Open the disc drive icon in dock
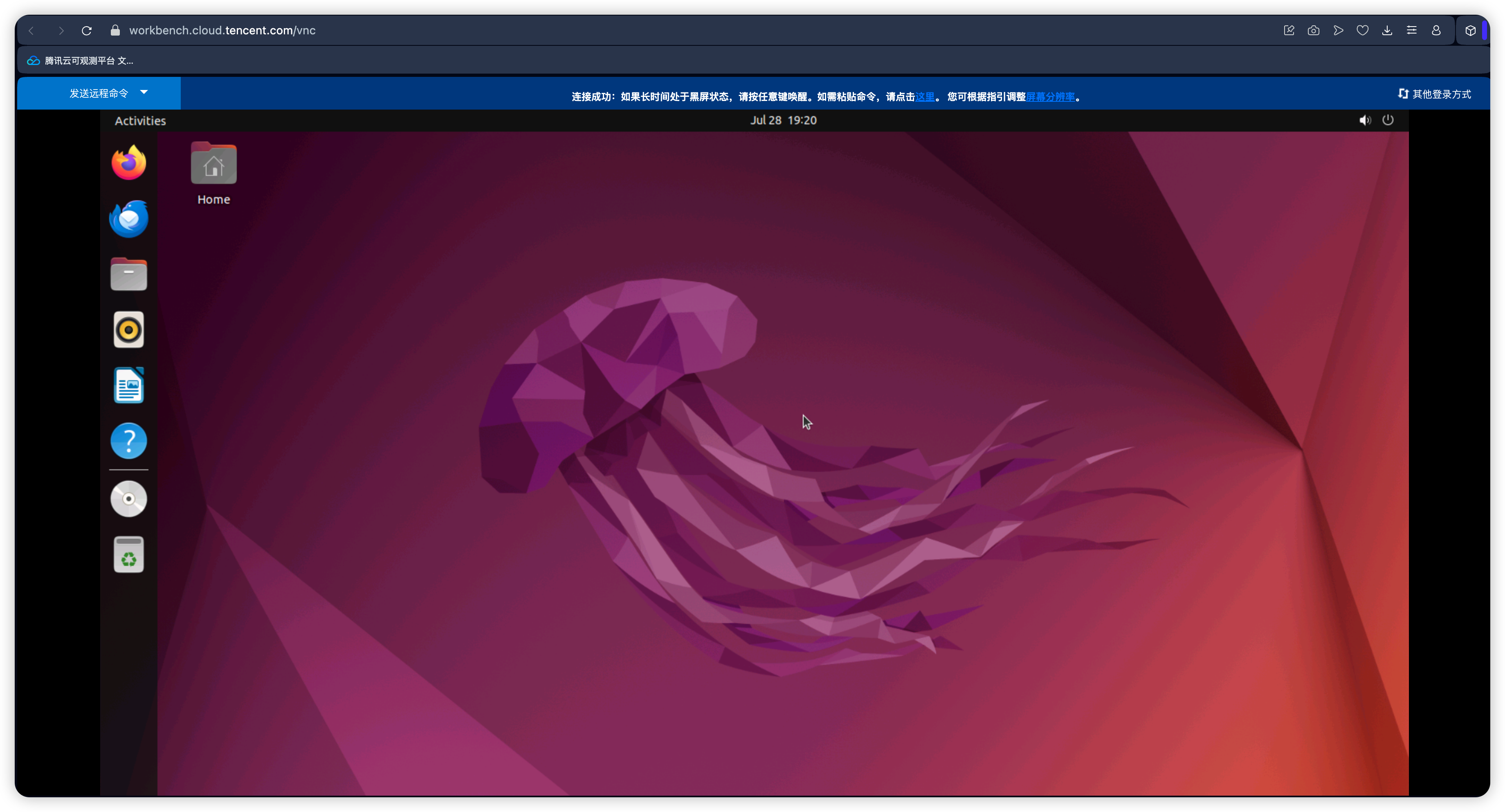This screenshot has height=812, width=1505. point(128,499)
